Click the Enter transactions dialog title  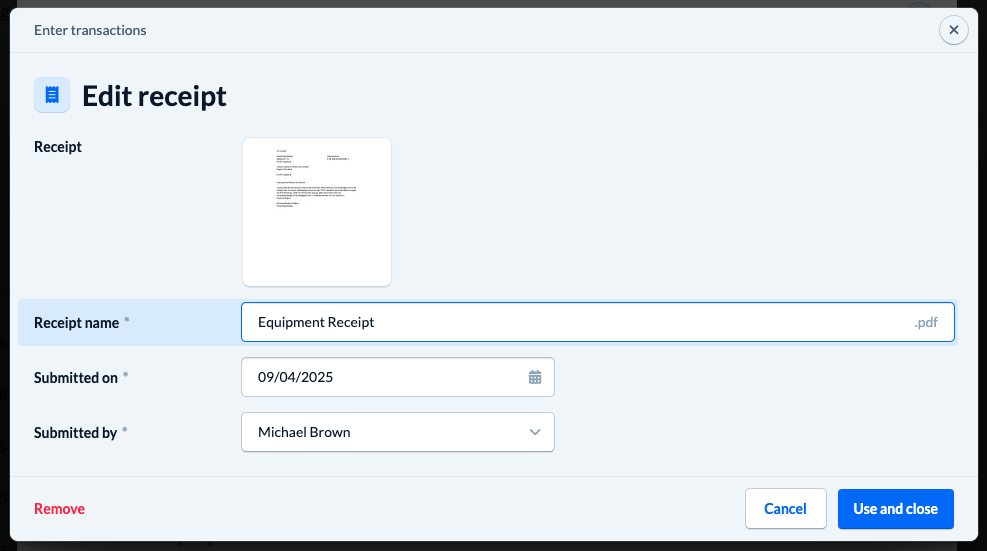coord(90,30)
